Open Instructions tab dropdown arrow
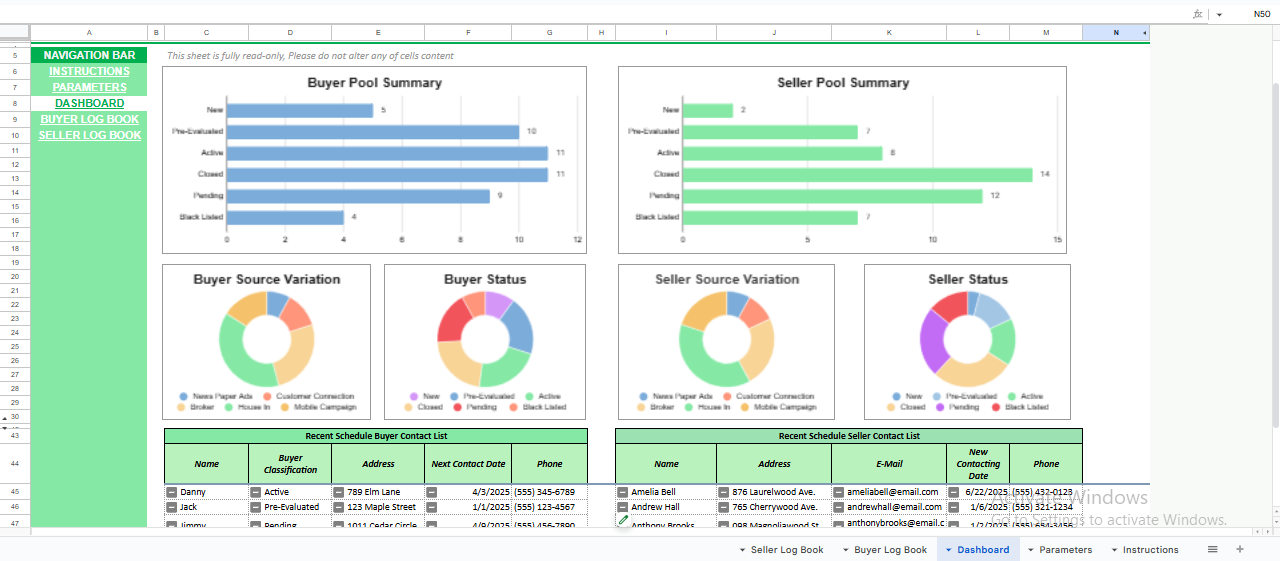Image resolution: width=1280 pixels, height=561 pixels. point(1114,550)
